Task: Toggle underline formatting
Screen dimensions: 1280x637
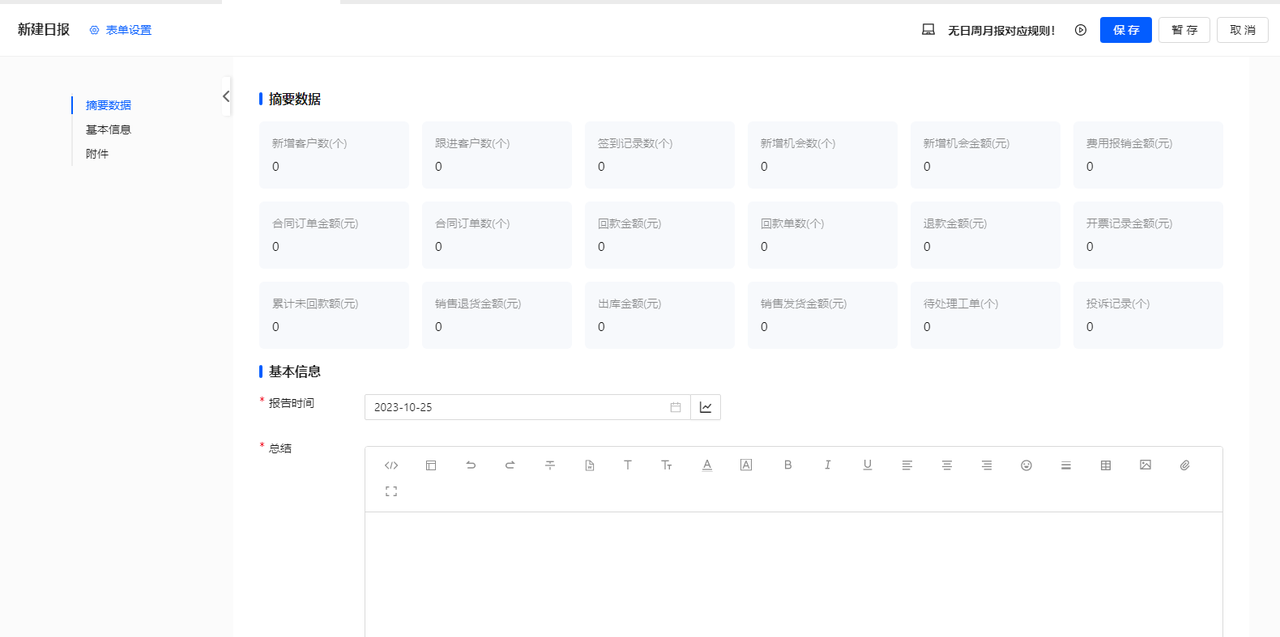Action: tap(867, 465)
